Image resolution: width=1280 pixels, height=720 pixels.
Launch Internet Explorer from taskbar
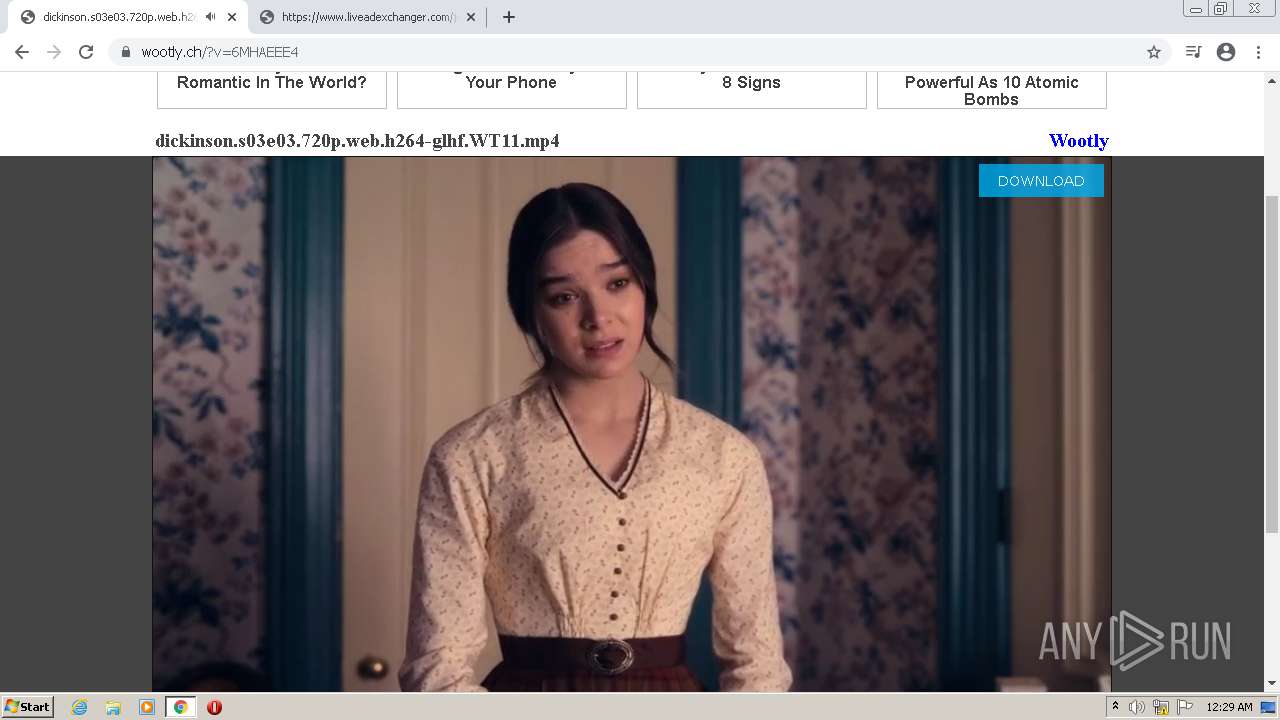[x=80, y=707]
